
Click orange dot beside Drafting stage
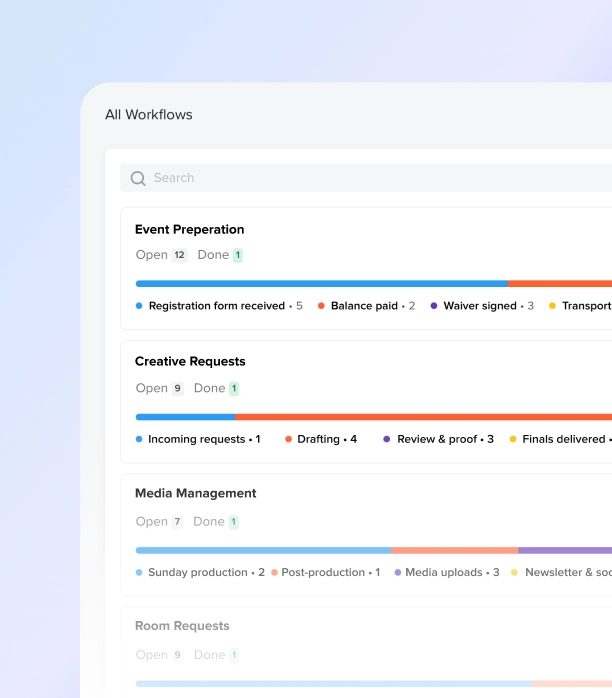[x=288, y=439]
